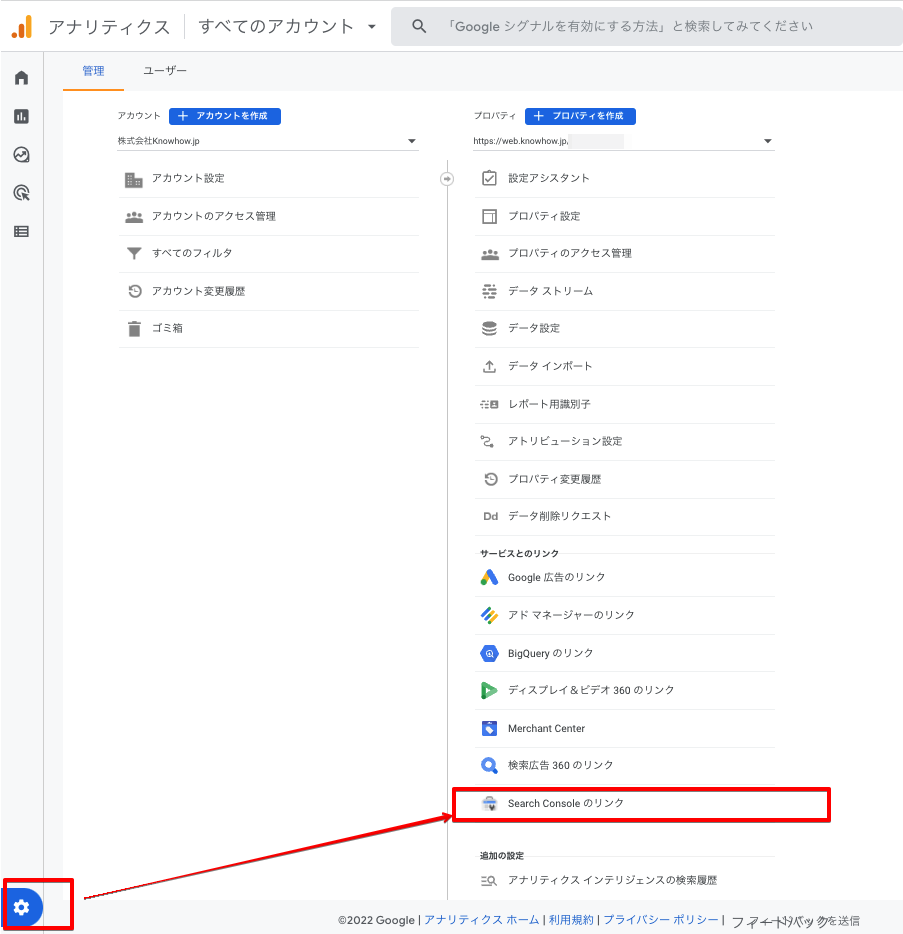Switch to the ユーザー tab
903x934 pixels.
[x=165, y=71]
